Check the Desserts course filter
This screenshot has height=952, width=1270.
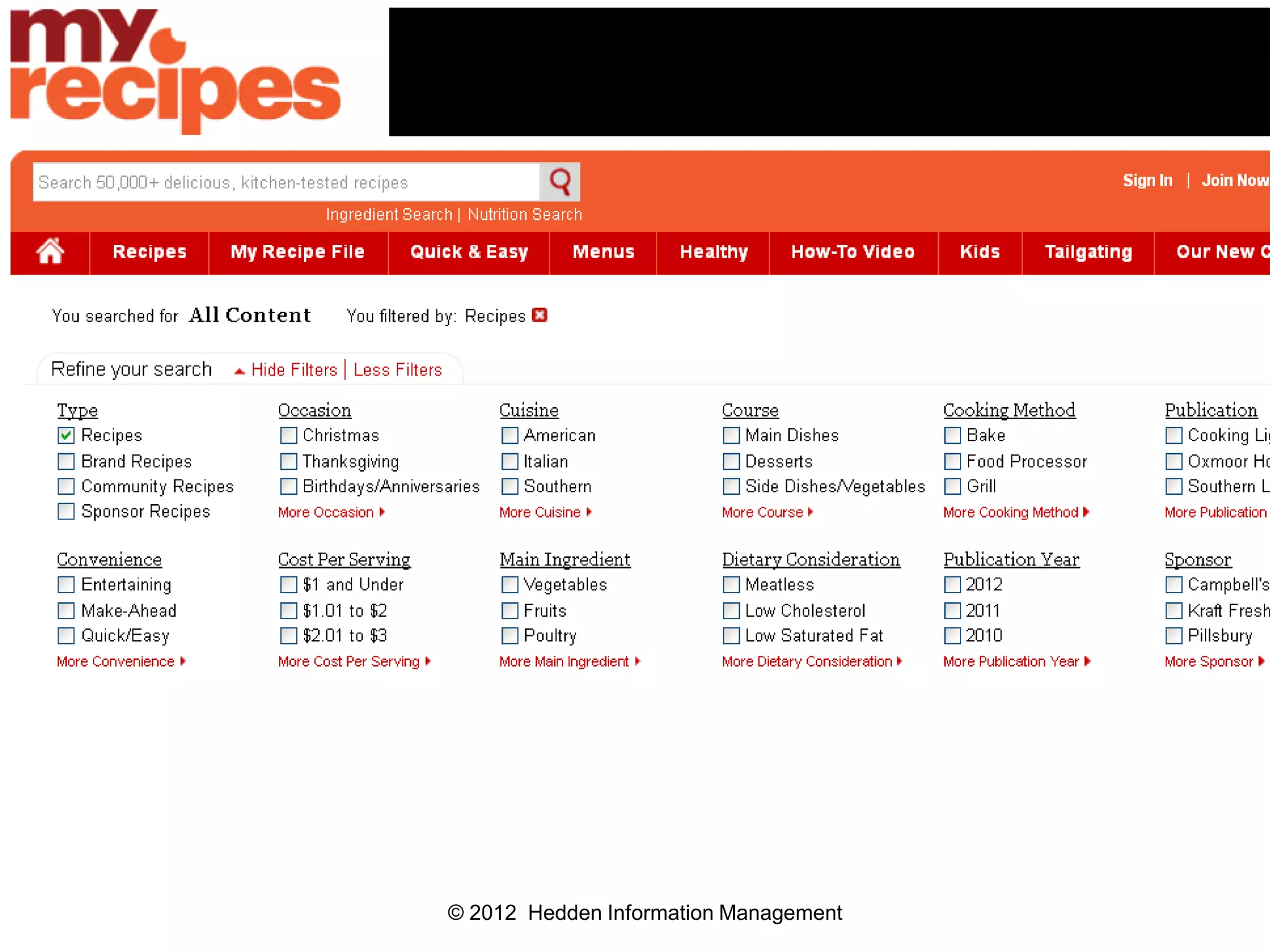click(731, 462)
